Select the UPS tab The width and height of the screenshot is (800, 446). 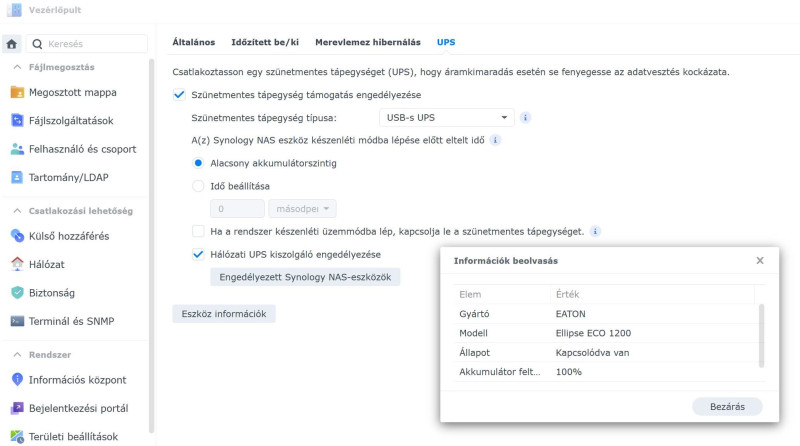[x=446, y=42]
